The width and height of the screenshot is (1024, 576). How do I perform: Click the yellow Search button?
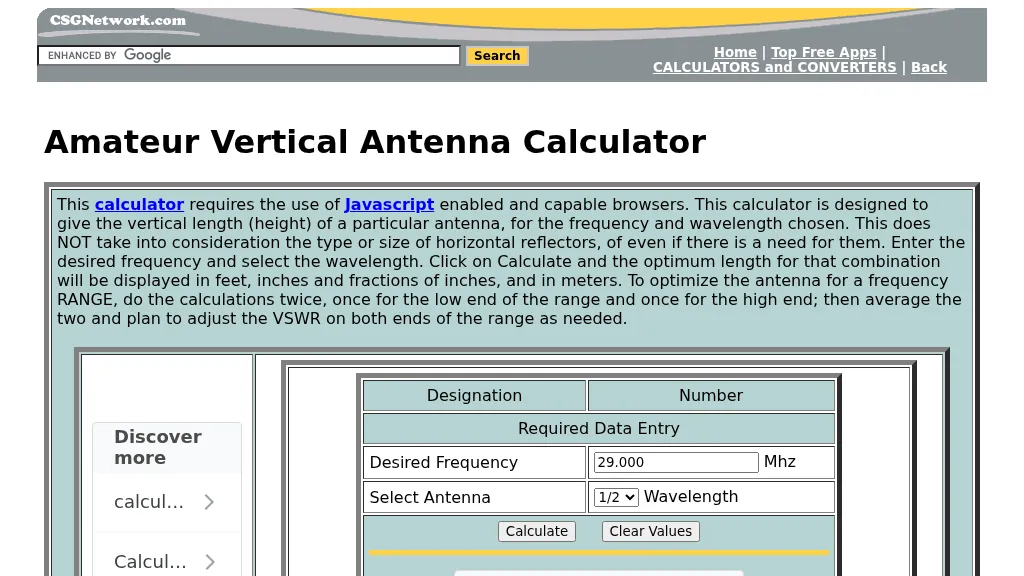497,56
